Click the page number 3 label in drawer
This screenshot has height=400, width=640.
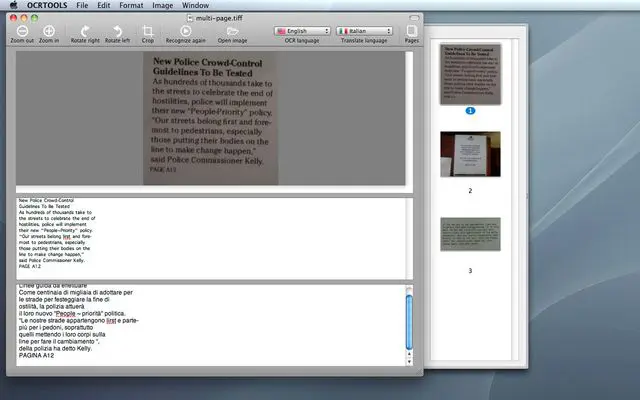pos(470,271)
